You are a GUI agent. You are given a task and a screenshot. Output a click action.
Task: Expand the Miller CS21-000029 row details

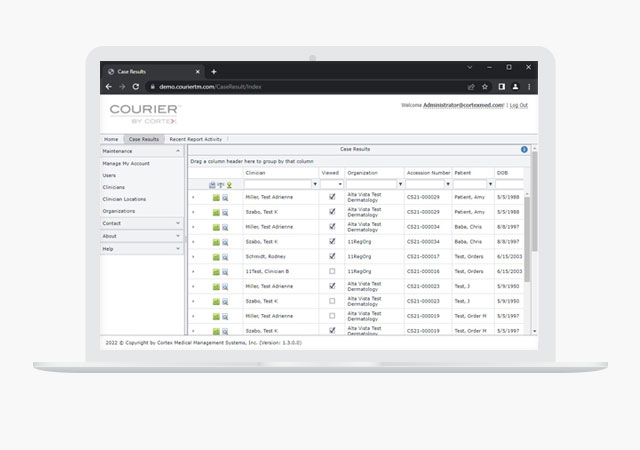193,198
